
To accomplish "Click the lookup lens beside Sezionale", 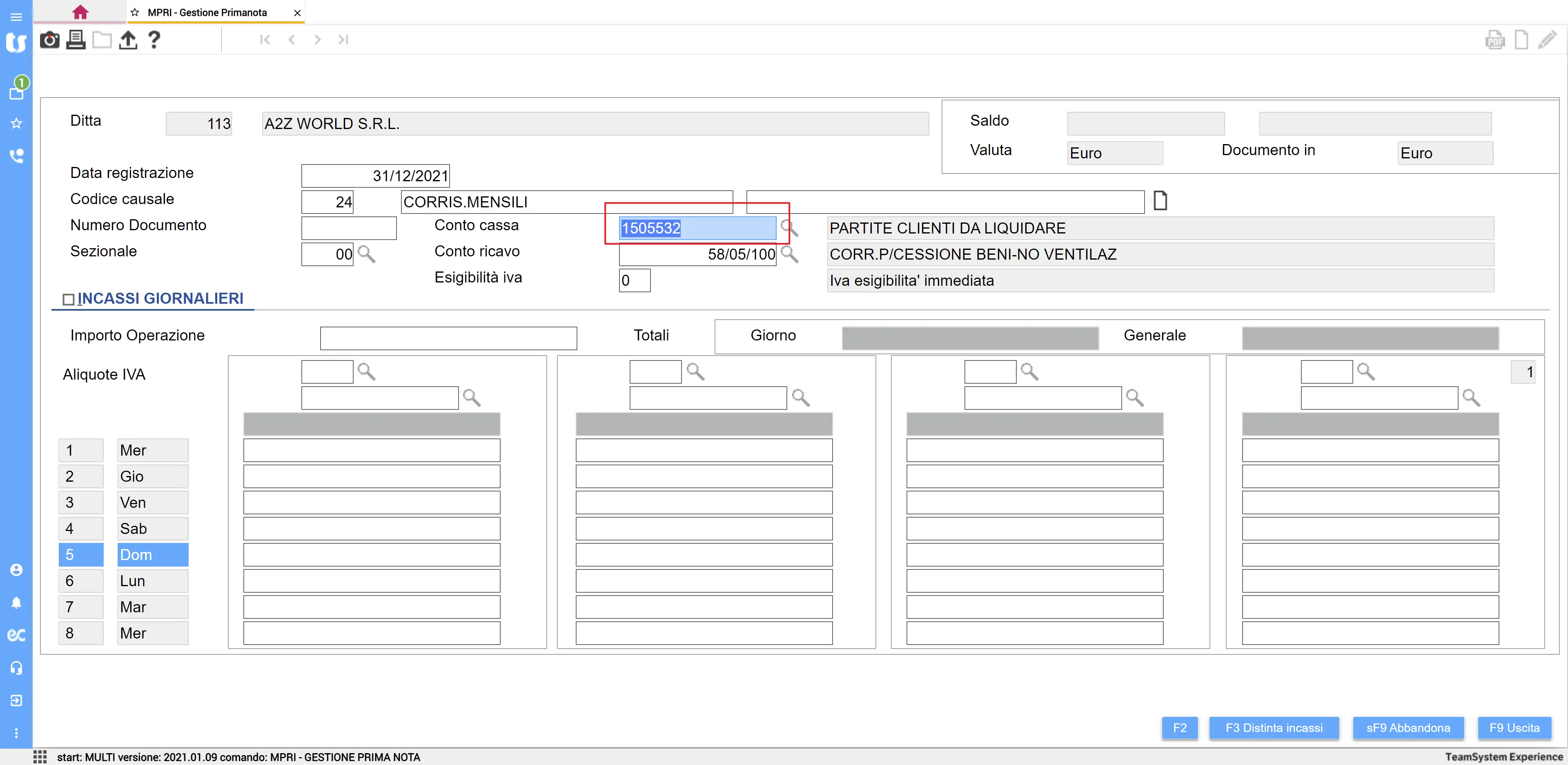I will coord(366,254).
